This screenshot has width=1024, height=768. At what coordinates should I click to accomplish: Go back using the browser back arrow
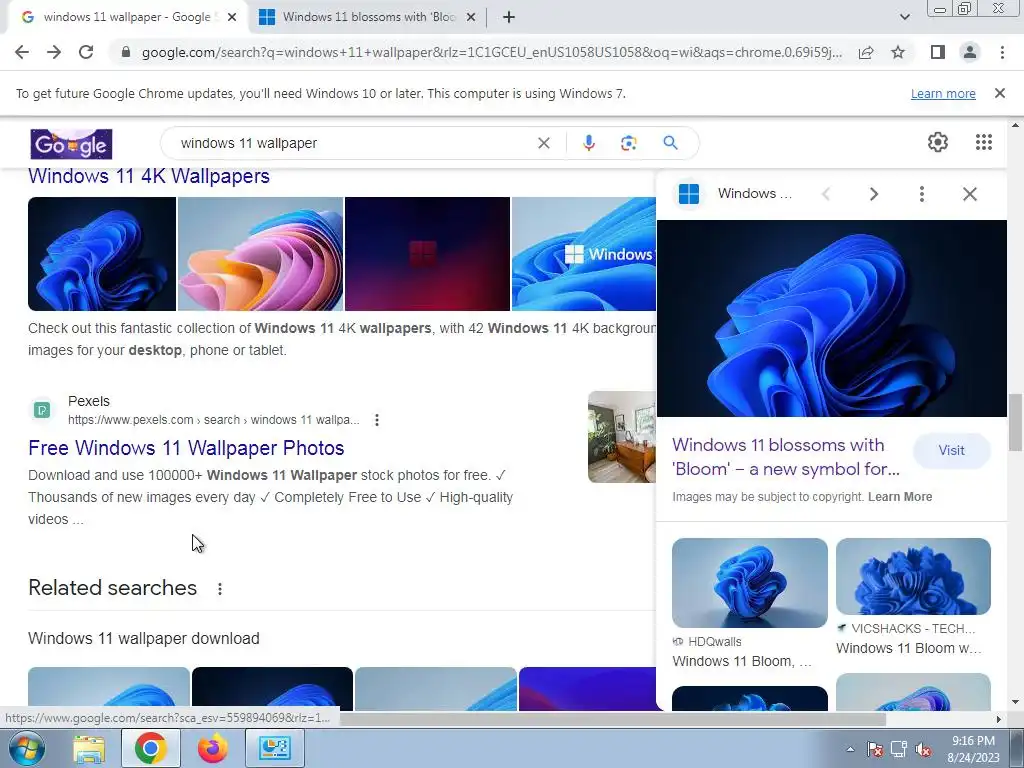click(x=22, y=52)
